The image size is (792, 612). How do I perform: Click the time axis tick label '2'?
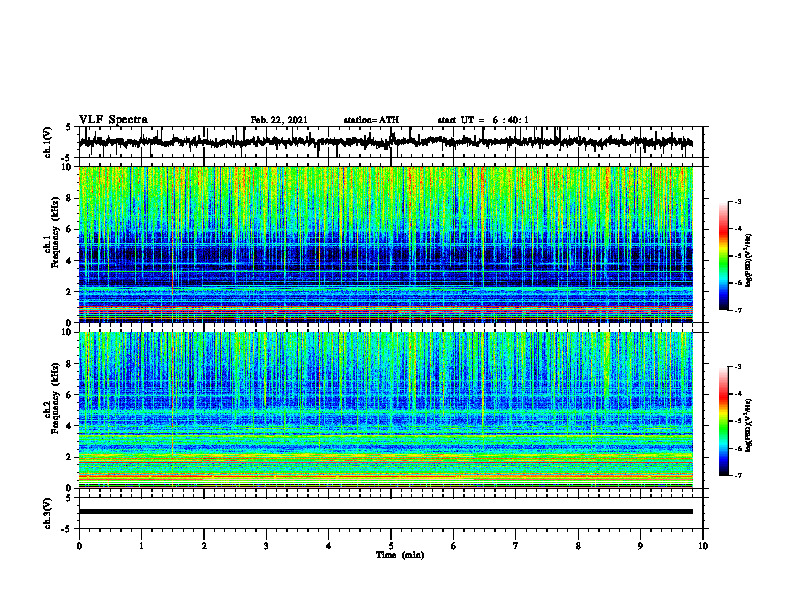click(x=204, y=546)
